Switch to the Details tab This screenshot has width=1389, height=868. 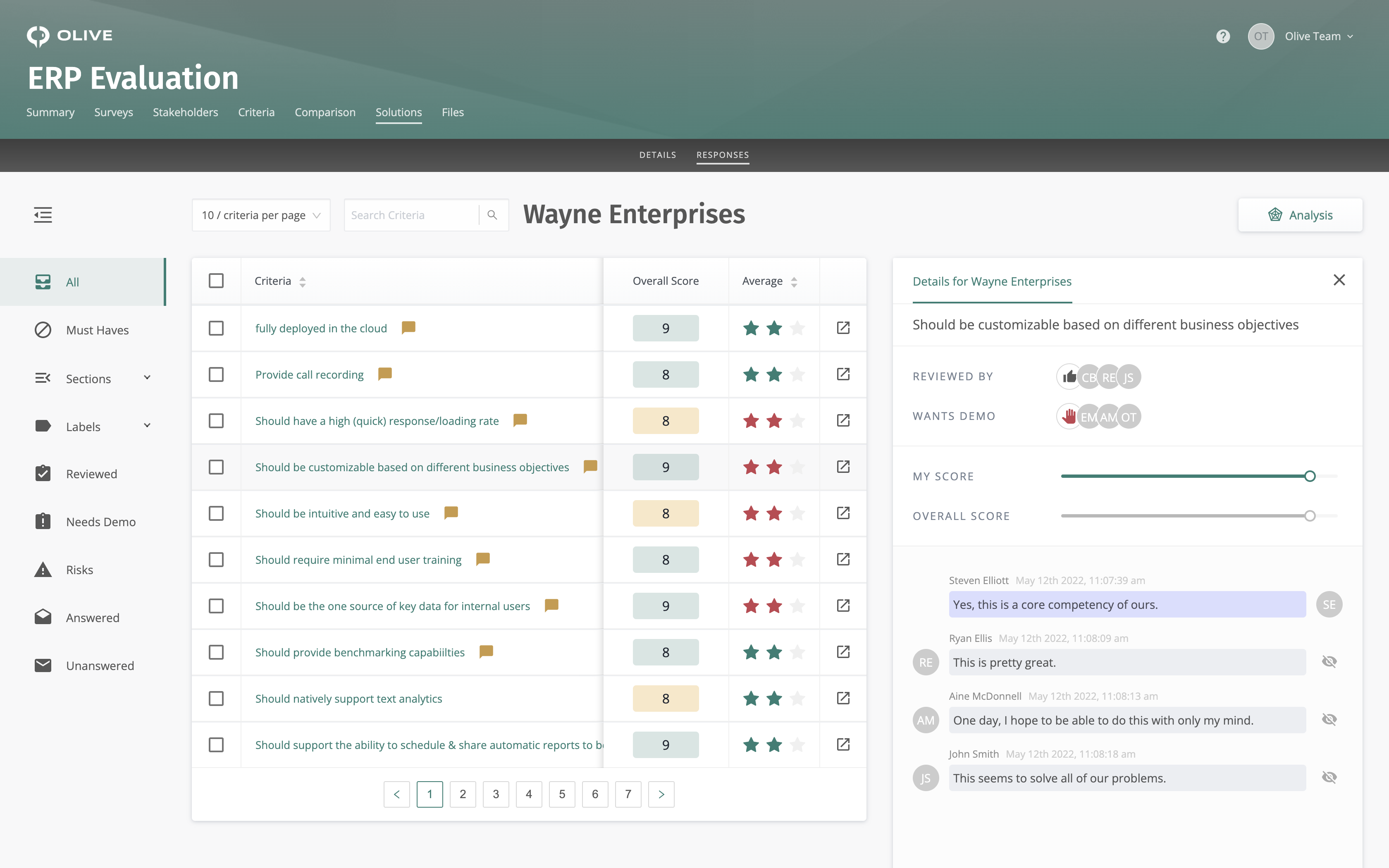(657, 155)
